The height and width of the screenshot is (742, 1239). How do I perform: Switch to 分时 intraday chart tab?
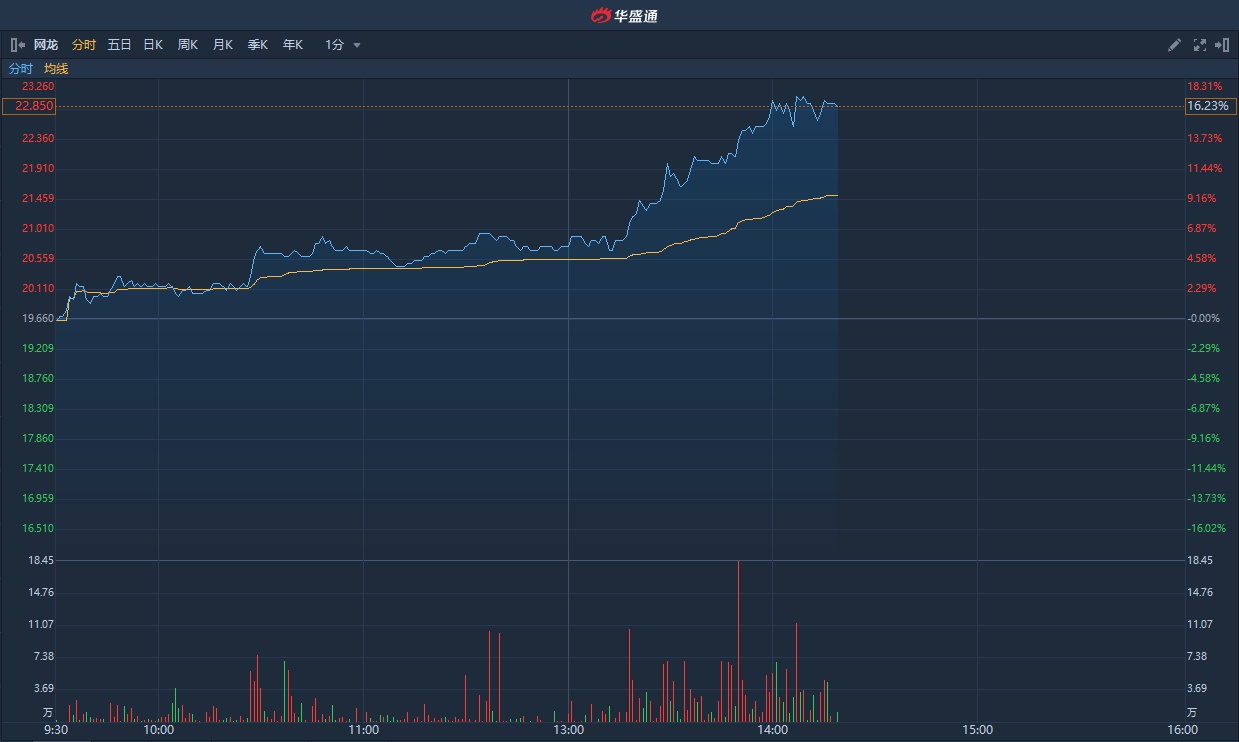(84, 45)
